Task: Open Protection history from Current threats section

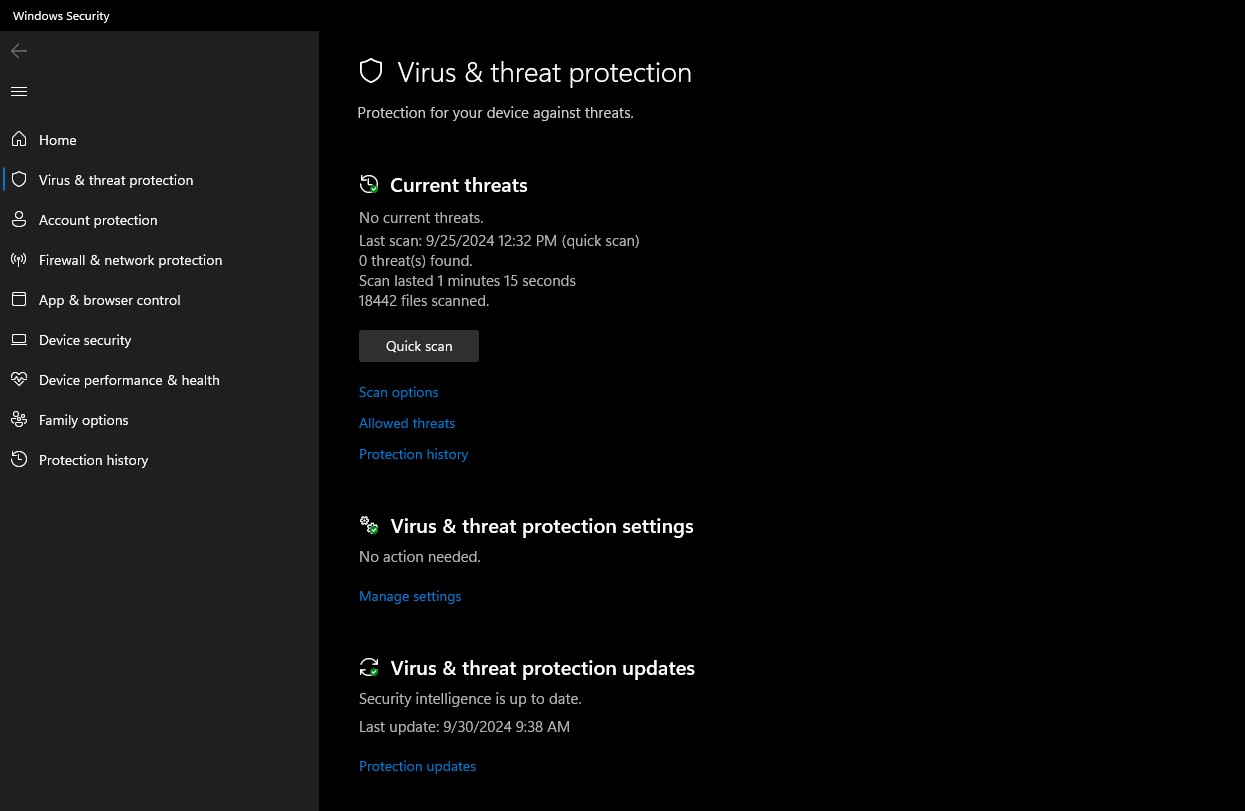Action: (413, 454)
